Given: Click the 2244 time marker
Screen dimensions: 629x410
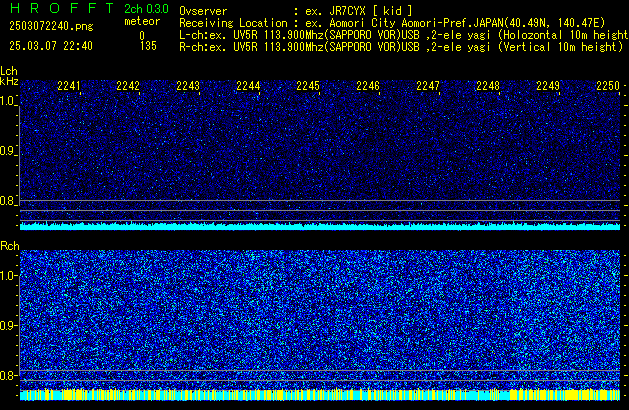Looking at the screenshot, I should tap(248, 86).
